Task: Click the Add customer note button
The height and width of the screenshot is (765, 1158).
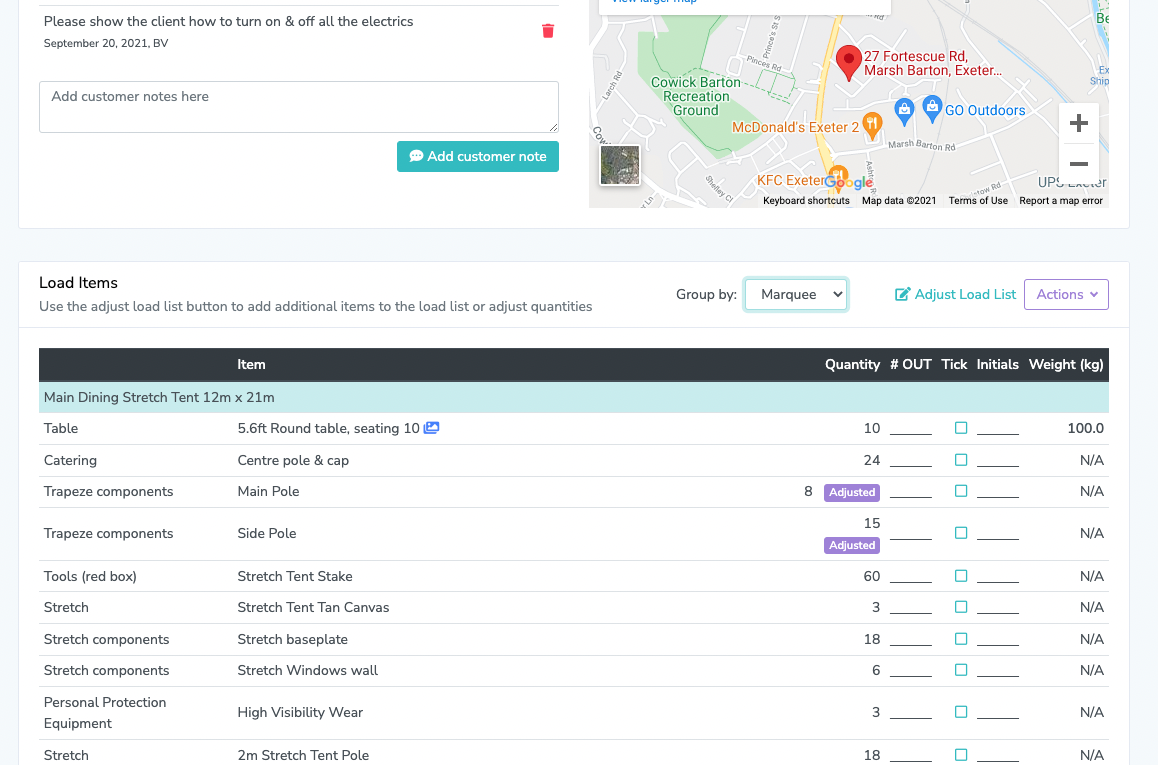Action: click(x=478, y=157)
